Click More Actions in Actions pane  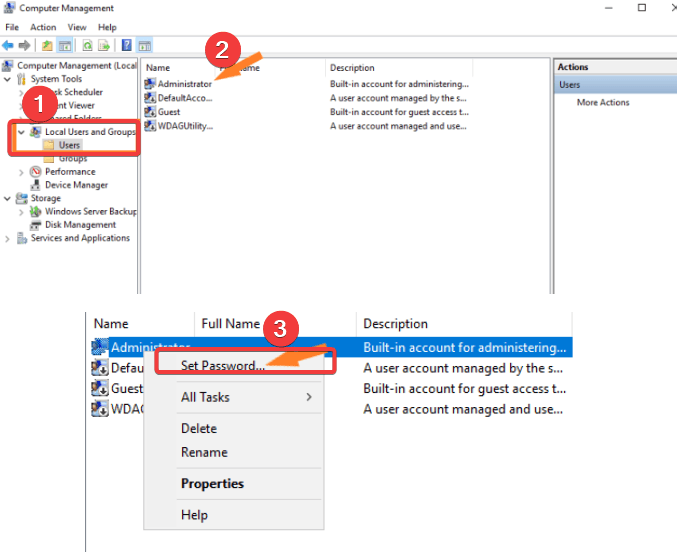point(602,103)
